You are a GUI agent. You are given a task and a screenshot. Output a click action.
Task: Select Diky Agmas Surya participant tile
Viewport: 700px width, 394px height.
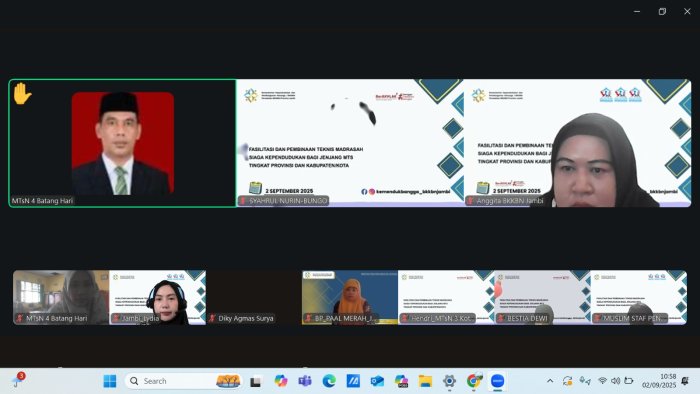tap(254, 297)
